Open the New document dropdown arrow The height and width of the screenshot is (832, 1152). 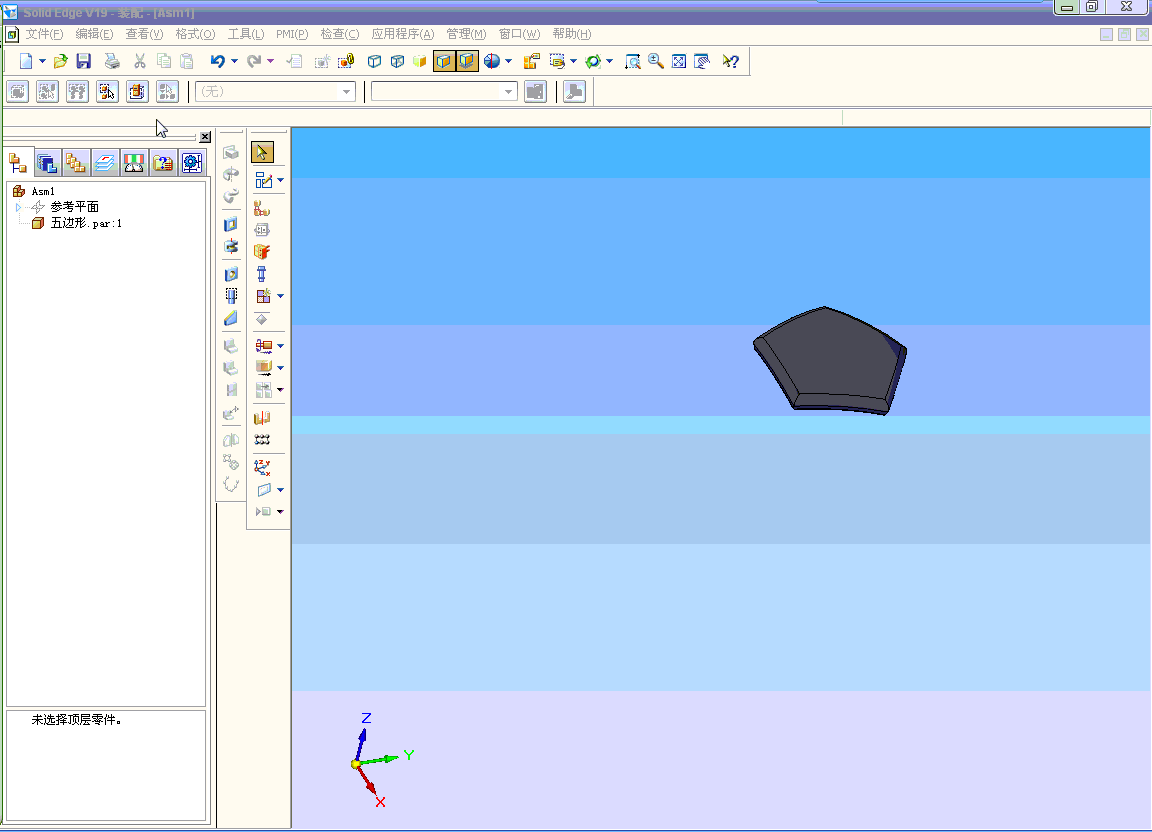42,61
